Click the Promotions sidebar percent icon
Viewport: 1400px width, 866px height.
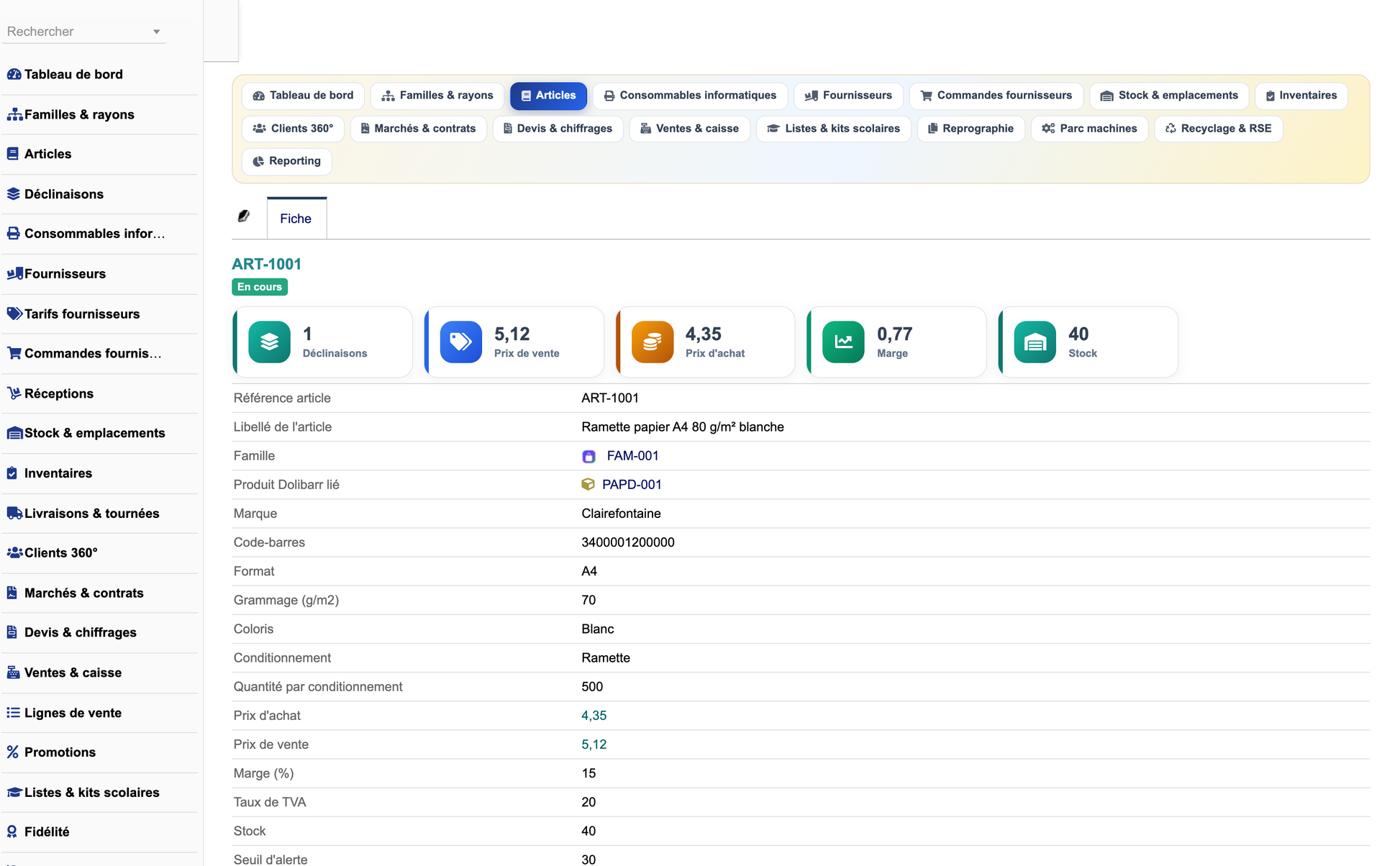pos(12,752)
